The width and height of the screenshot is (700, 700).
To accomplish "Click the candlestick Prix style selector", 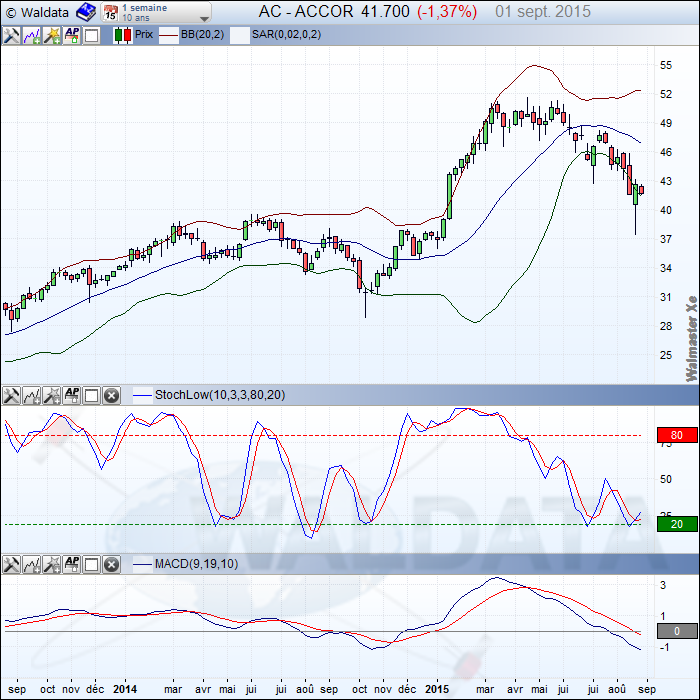I will pos(123,35).
